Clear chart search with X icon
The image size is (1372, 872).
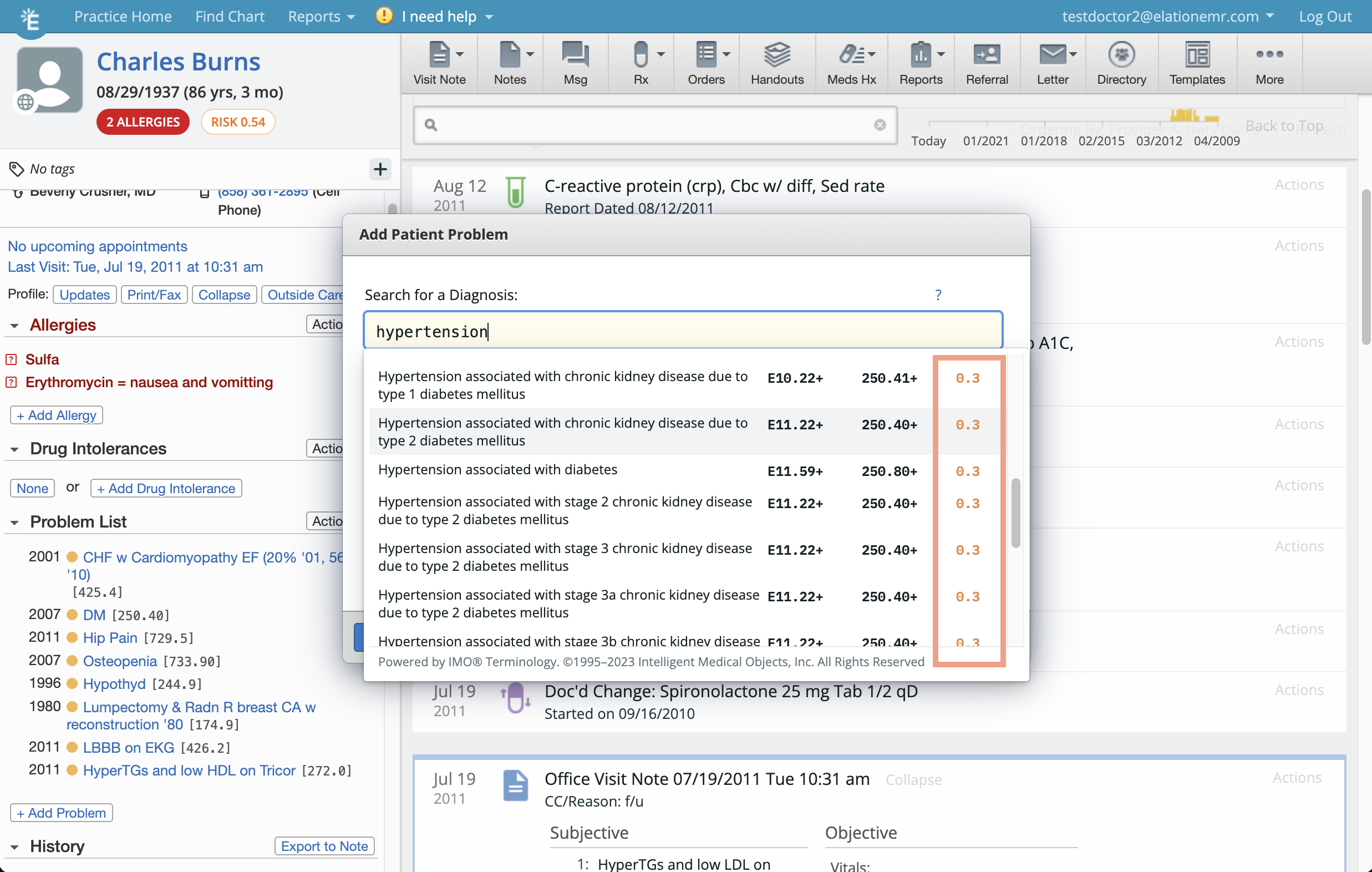(879, 125)
